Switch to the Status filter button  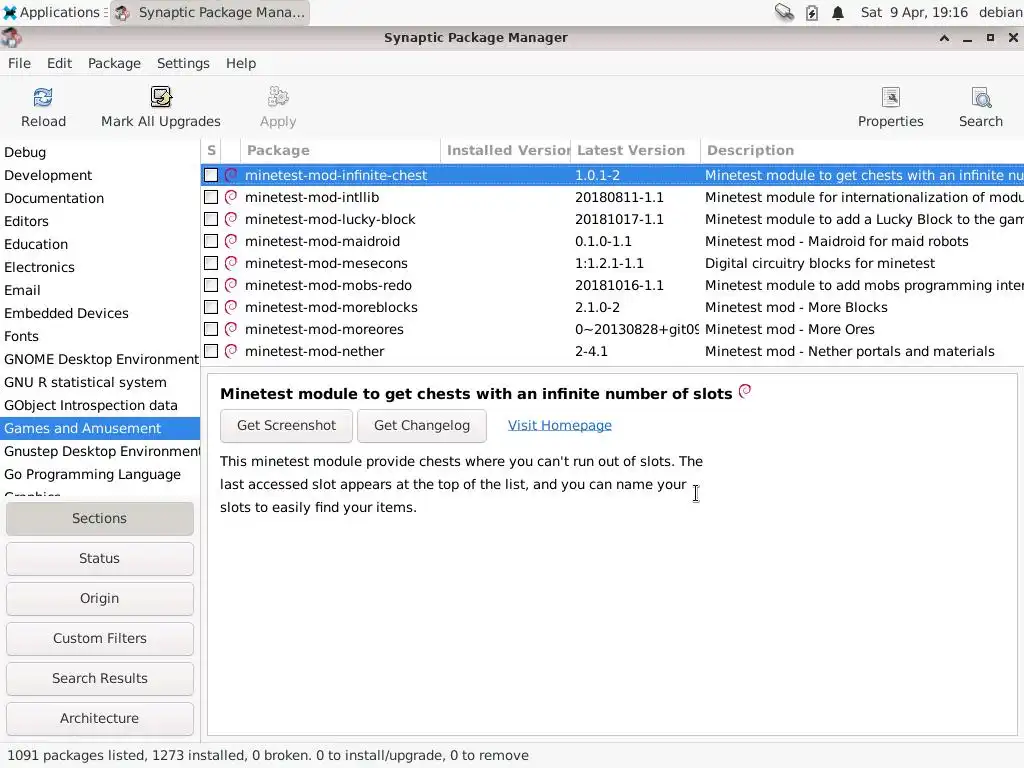[x=99, y=558]
